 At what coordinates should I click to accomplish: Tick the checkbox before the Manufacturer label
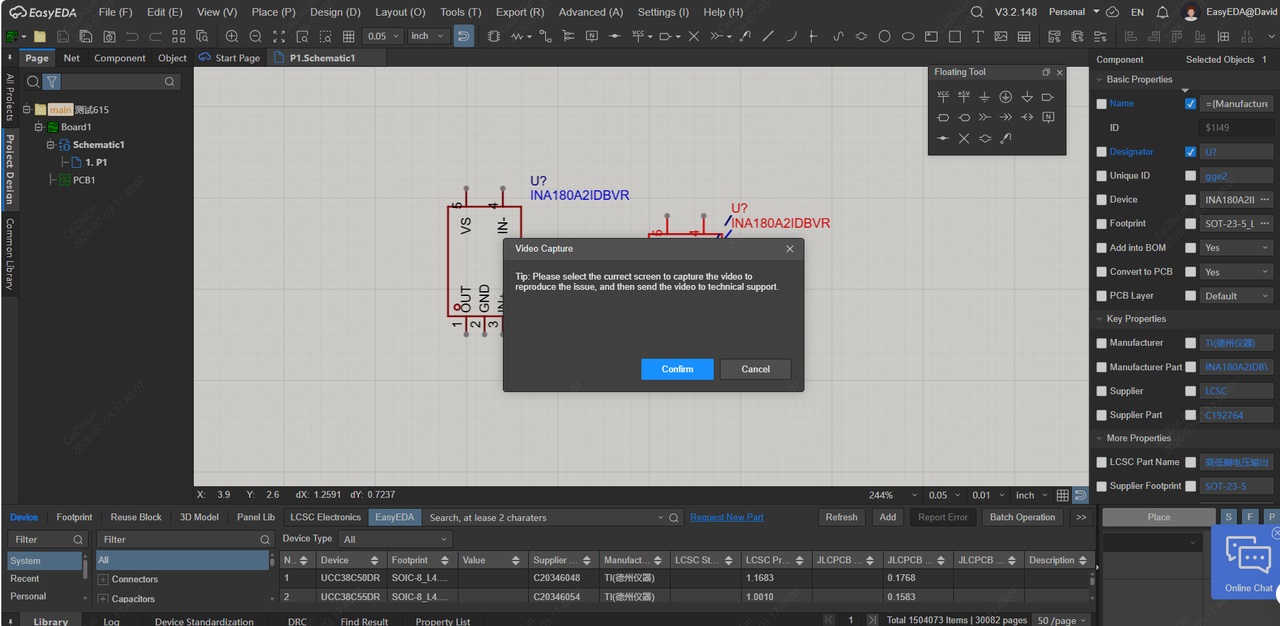coord(1101,343)
